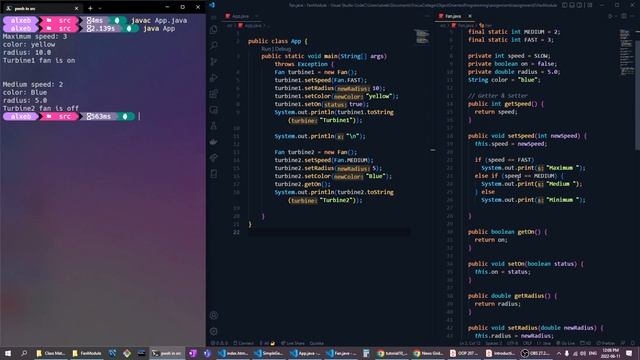Click the Debug code lens above main
Screen dimensions: 640x360
pyautogui.click(x=282, y=49)
